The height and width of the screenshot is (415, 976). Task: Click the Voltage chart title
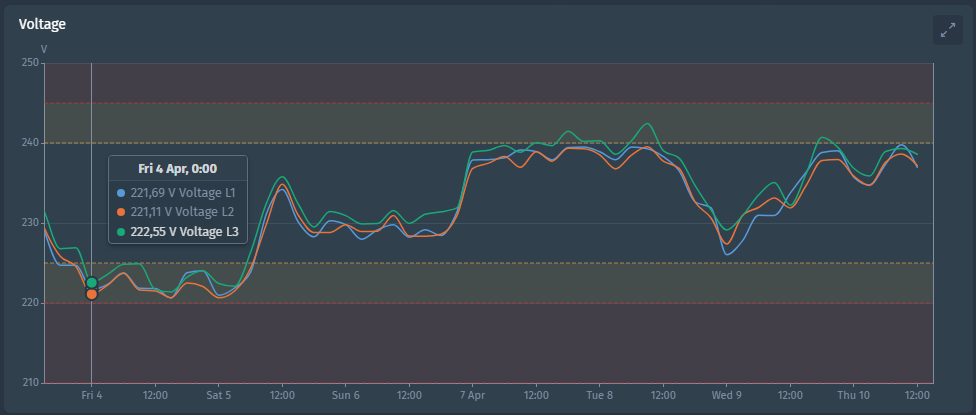42,23
